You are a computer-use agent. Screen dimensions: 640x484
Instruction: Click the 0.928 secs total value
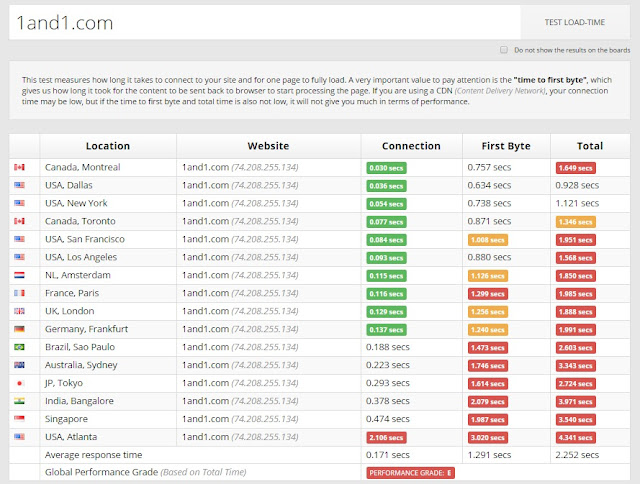click(577, 185)
